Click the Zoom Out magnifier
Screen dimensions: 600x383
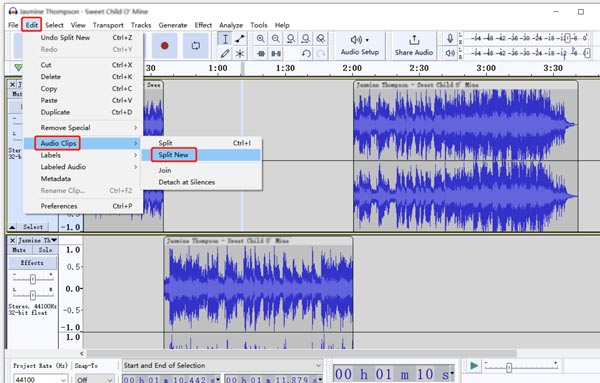(x=276, y=39)
